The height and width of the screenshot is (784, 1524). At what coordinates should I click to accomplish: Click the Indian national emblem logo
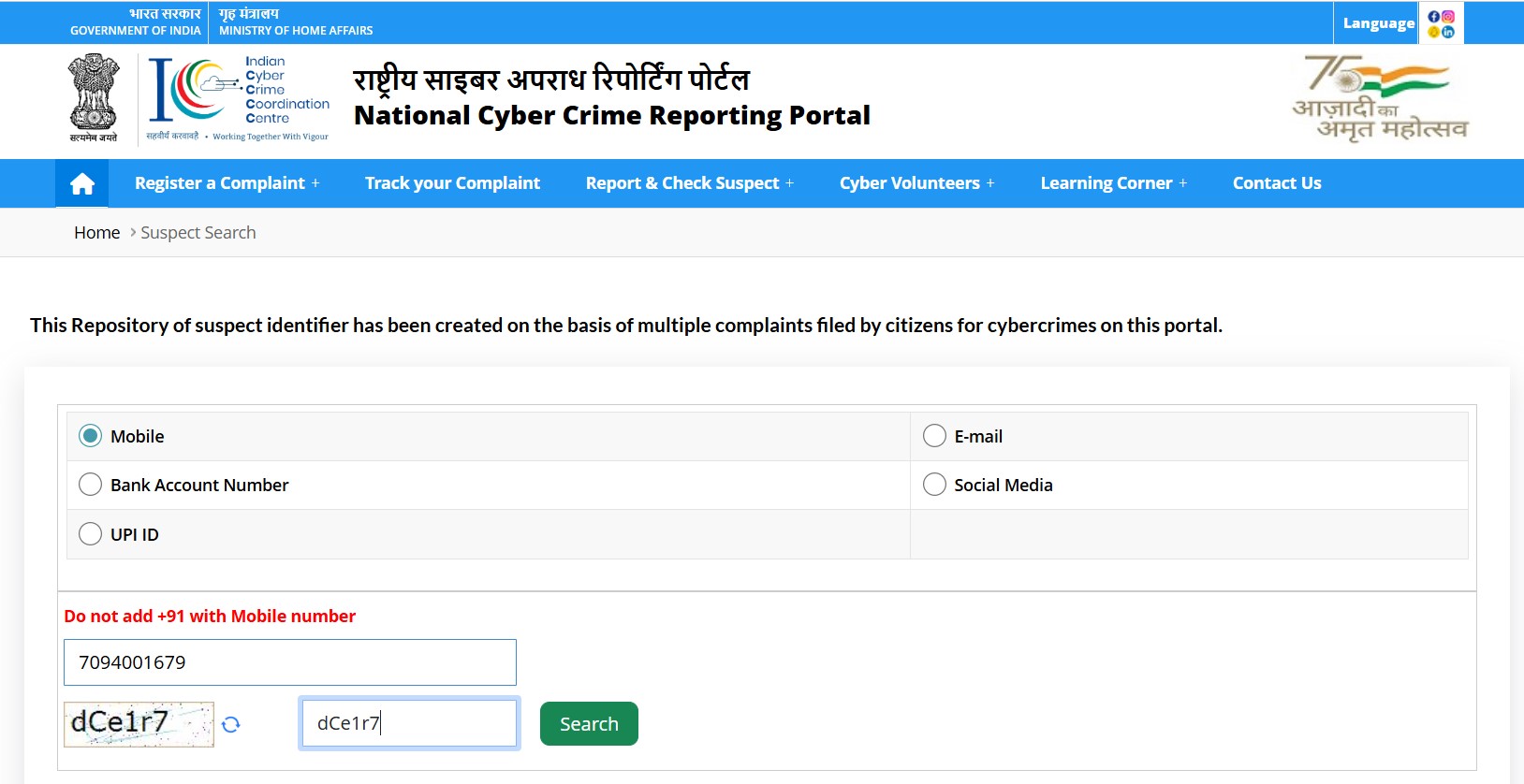94,98
